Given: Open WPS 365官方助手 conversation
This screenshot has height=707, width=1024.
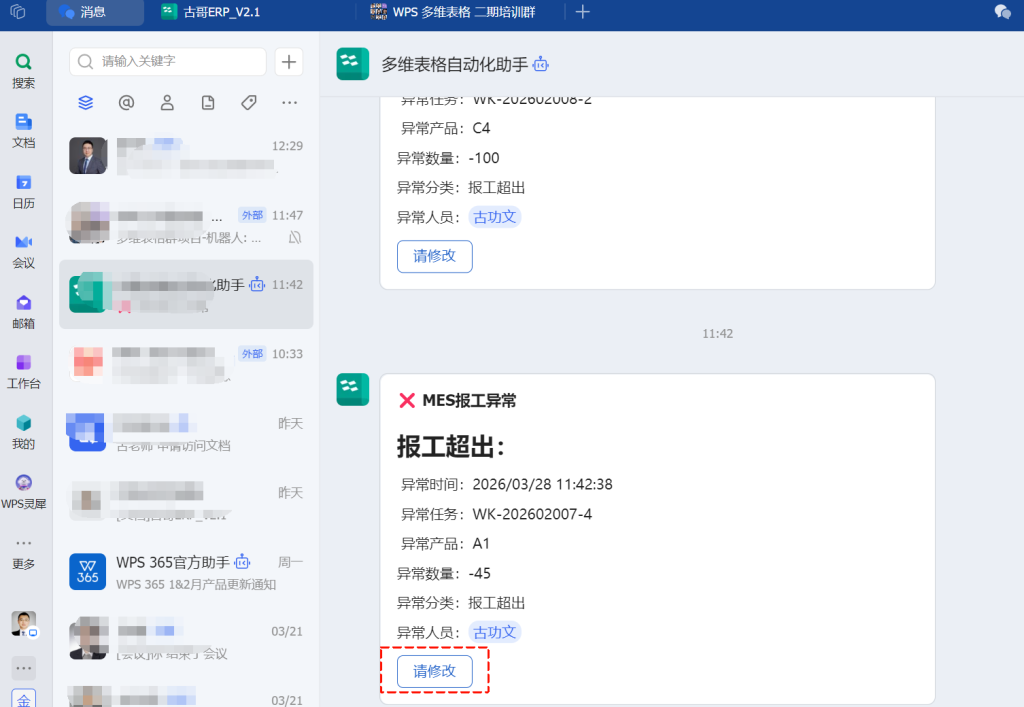Looking at the screenshot, I should coord(186,572).
